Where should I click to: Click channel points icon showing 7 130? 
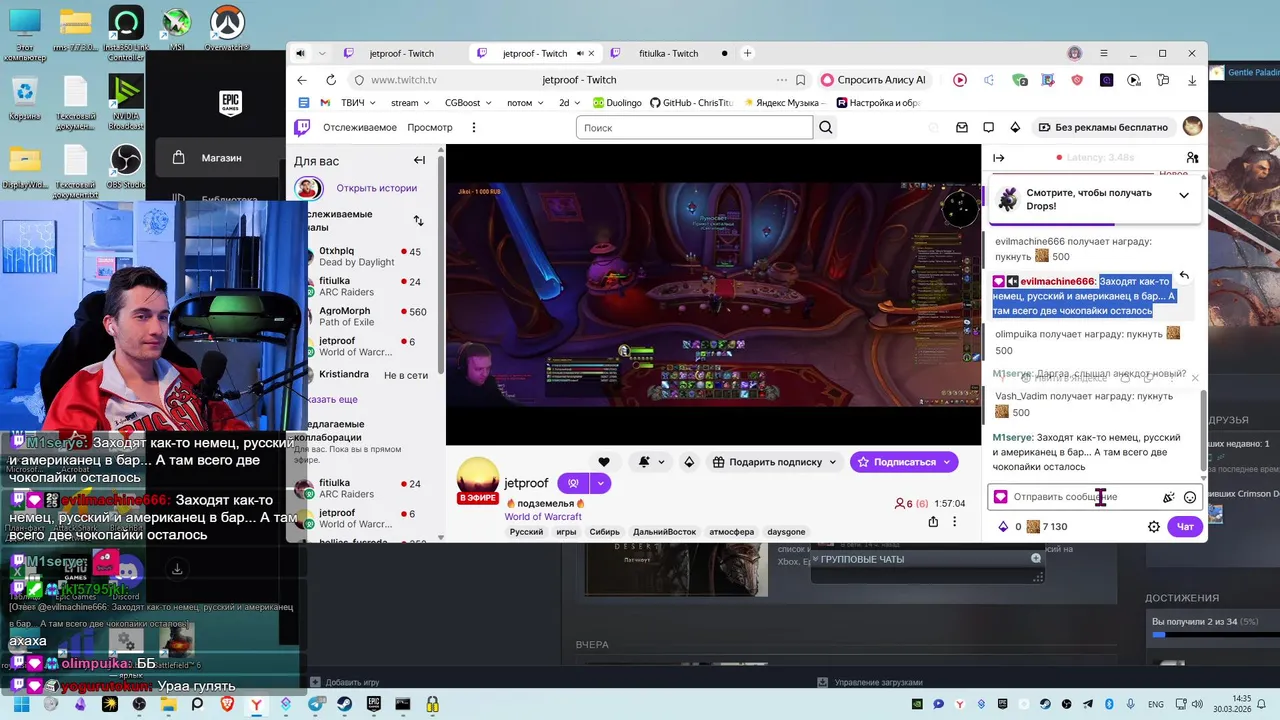coord(1033,526)
